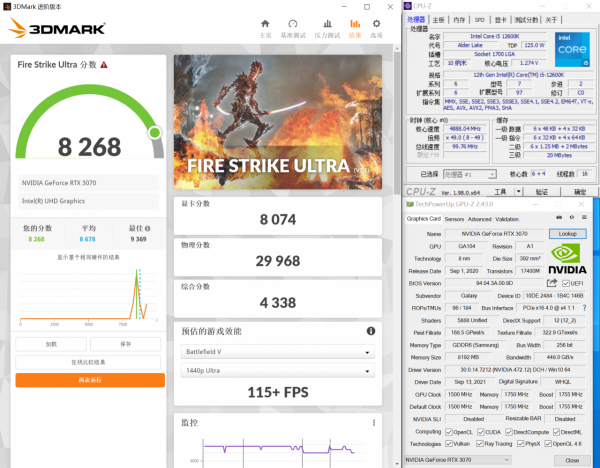Switch to the 测试分数 (Bench) tab in CPU-Z
This screenshot has width=600, height=468.
(526, 20)
